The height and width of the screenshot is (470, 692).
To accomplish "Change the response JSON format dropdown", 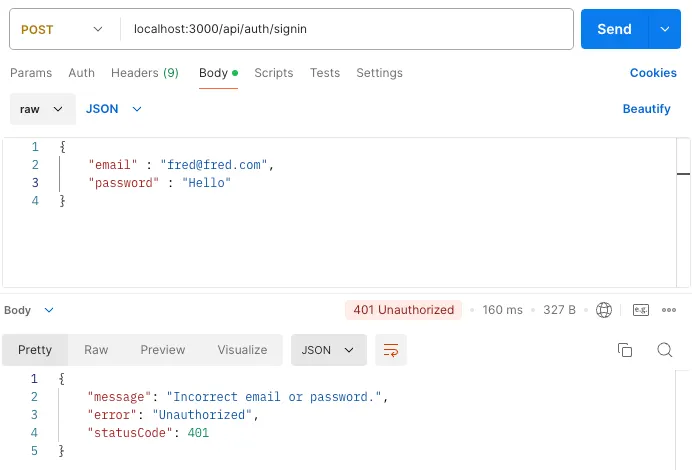I will tap(328, 350).
